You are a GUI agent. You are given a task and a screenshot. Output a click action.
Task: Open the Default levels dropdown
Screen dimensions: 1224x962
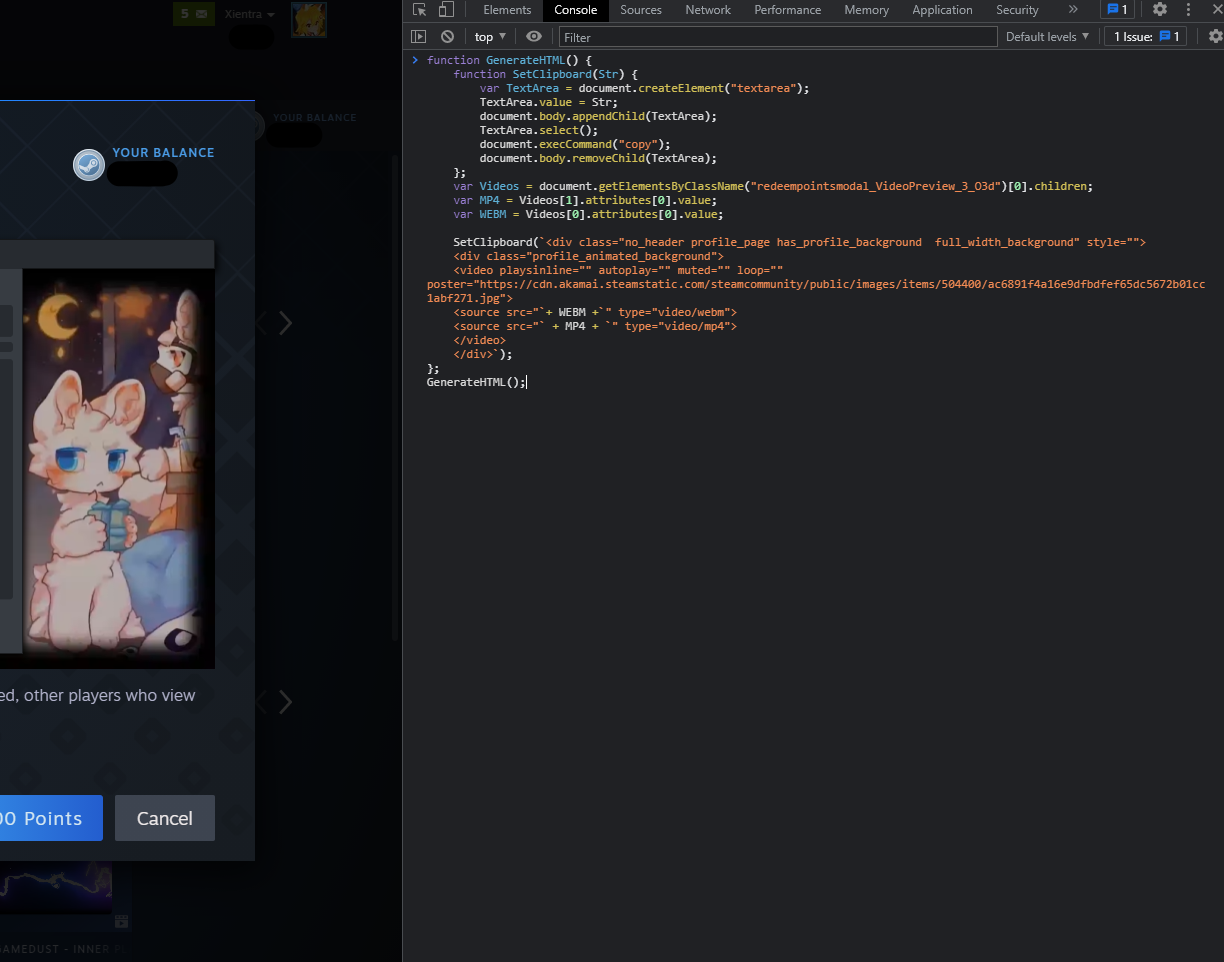[1047, 36]
